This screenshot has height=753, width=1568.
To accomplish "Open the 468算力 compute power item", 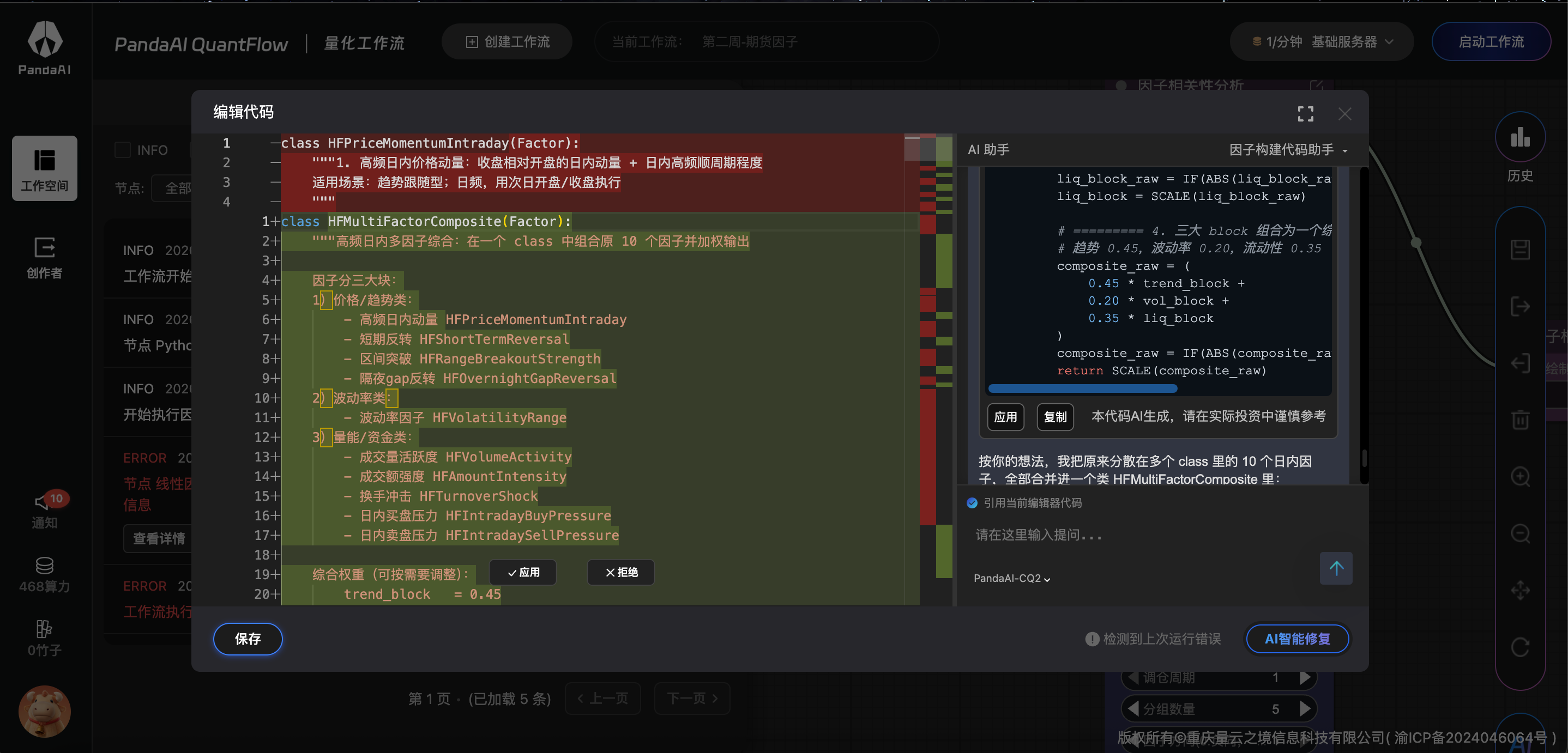I will point(45,575).
